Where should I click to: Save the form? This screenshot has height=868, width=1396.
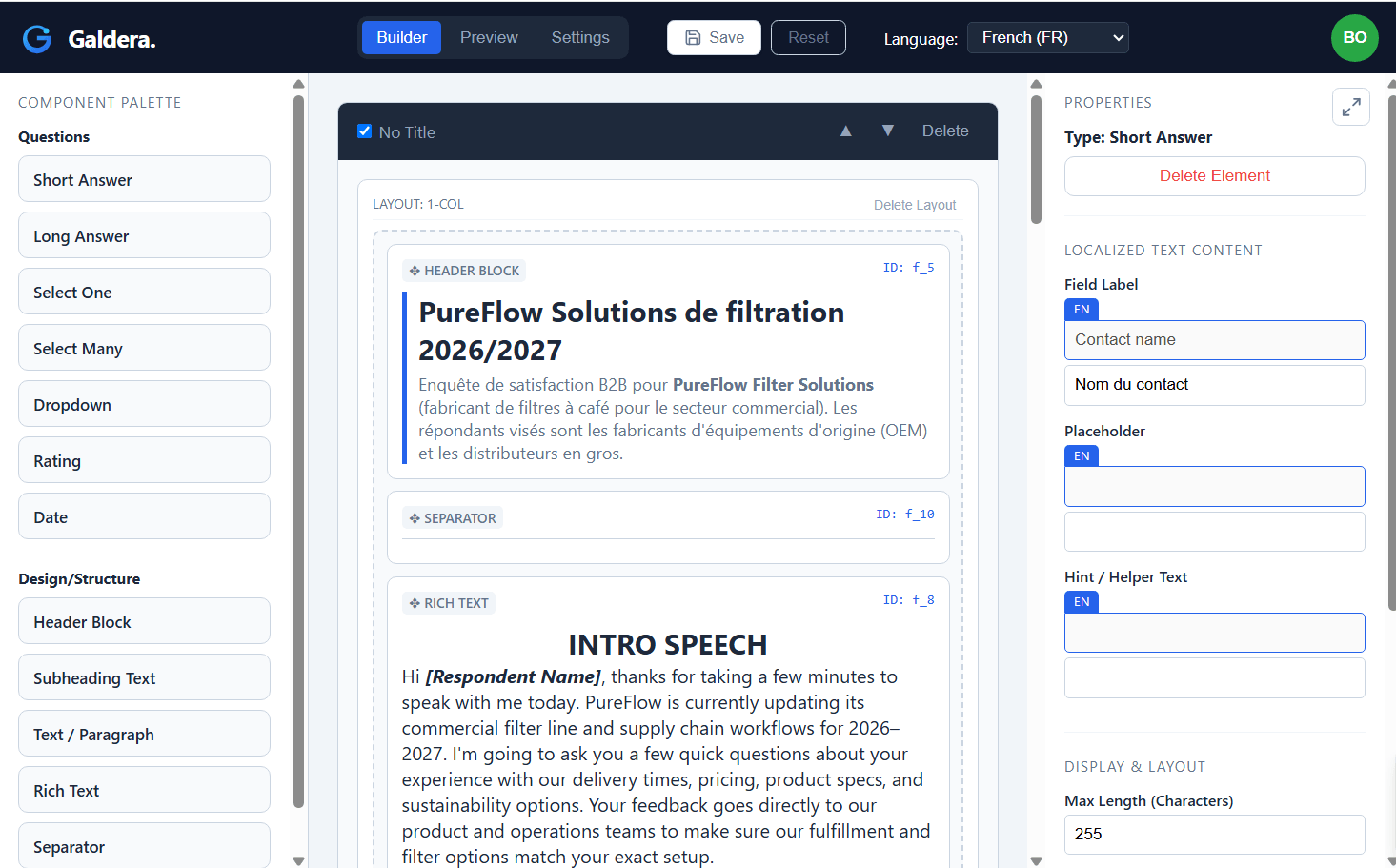click(x=714, y=38)
